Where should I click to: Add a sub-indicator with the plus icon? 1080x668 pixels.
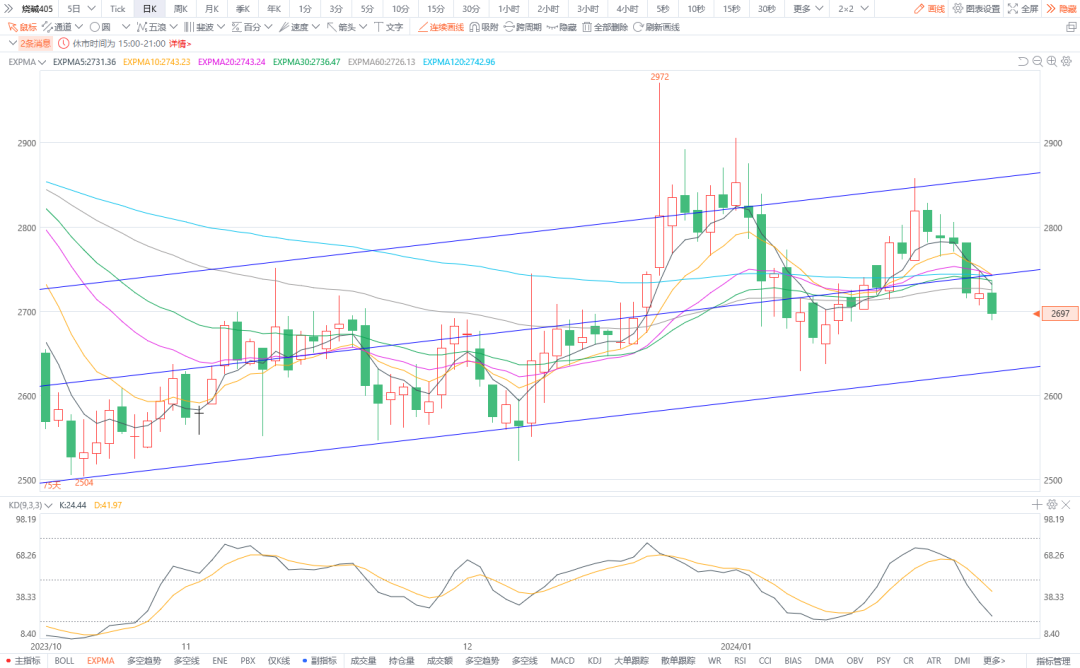pyautogui.click(x=1037, y=505)
